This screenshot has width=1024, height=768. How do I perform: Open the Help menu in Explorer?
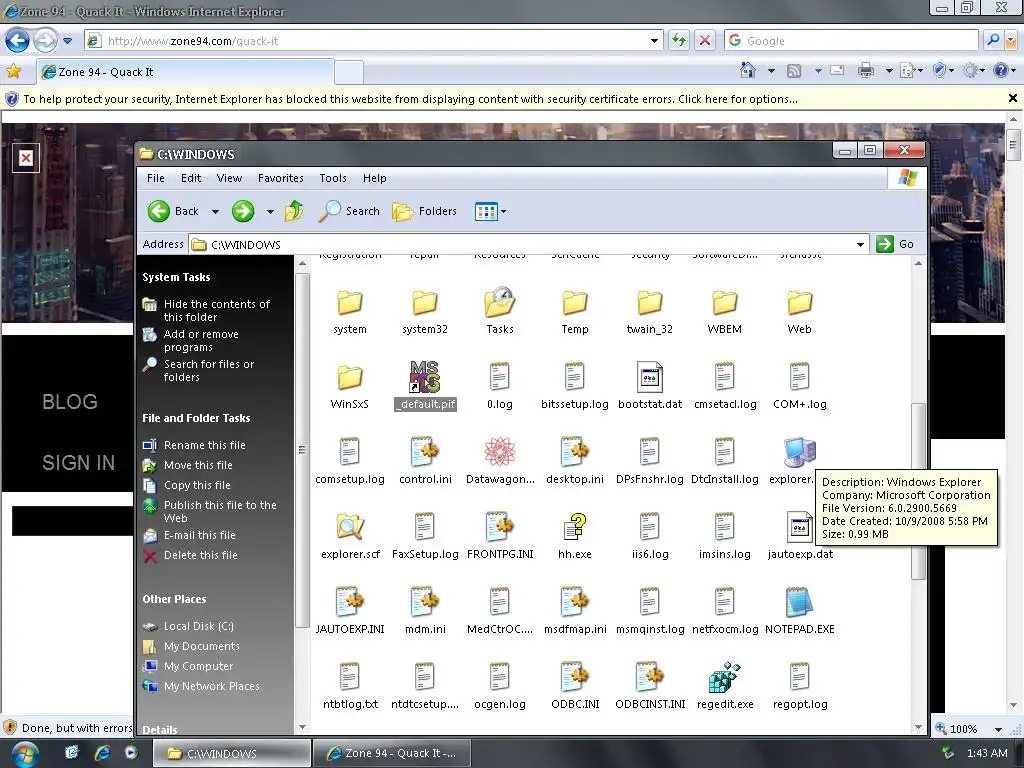coord(374,178)
